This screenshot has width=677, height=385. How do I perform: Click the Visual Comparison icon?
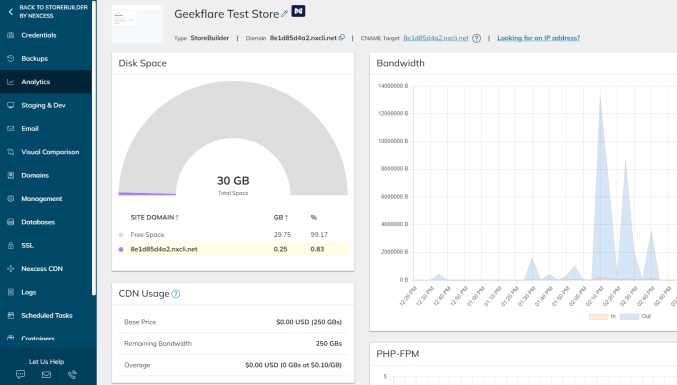point(11,151)
